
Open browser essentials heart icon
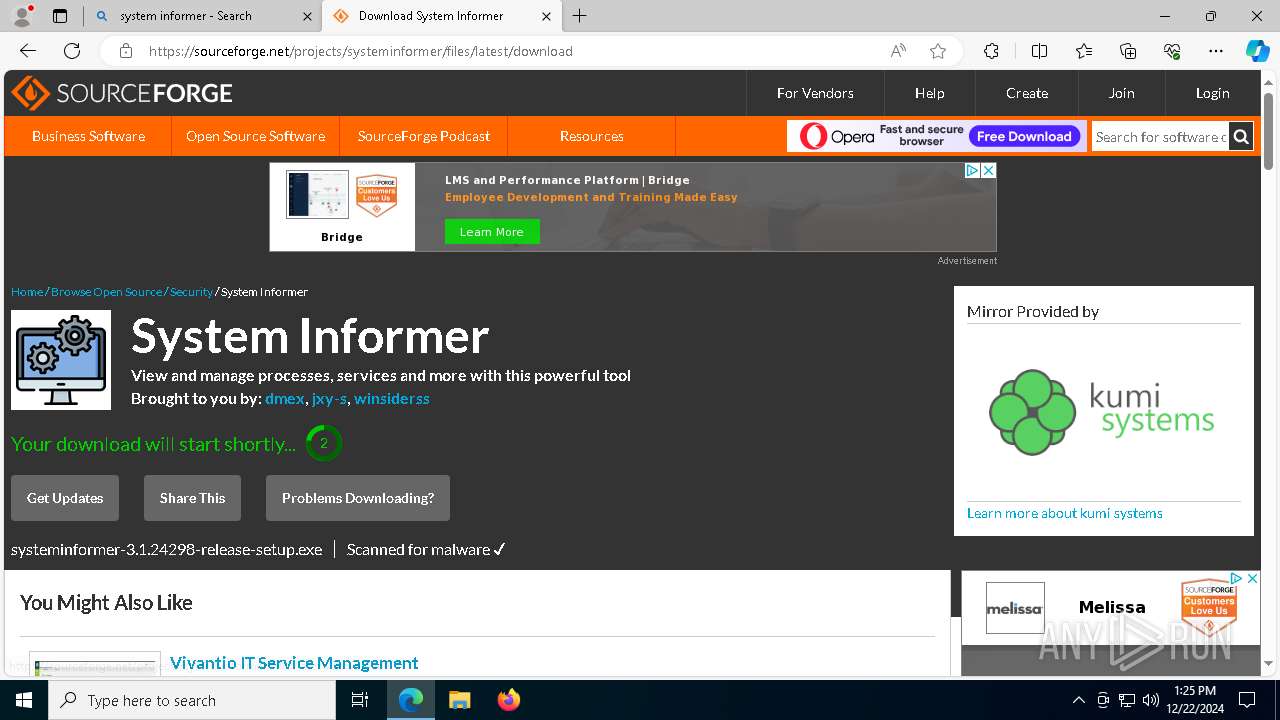coord(1172,51)
